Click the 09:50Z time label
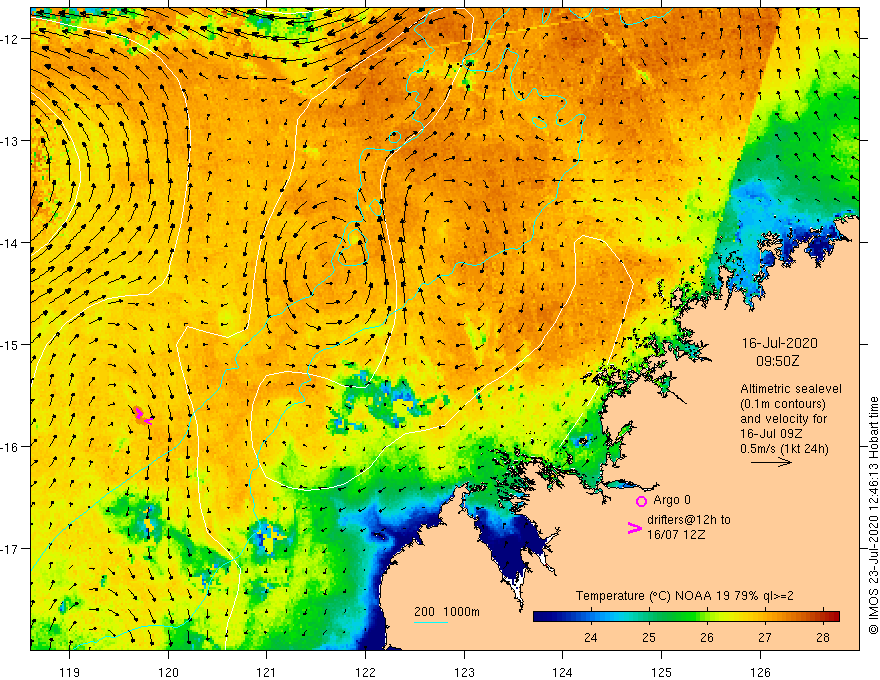 (x=777, y=361)
